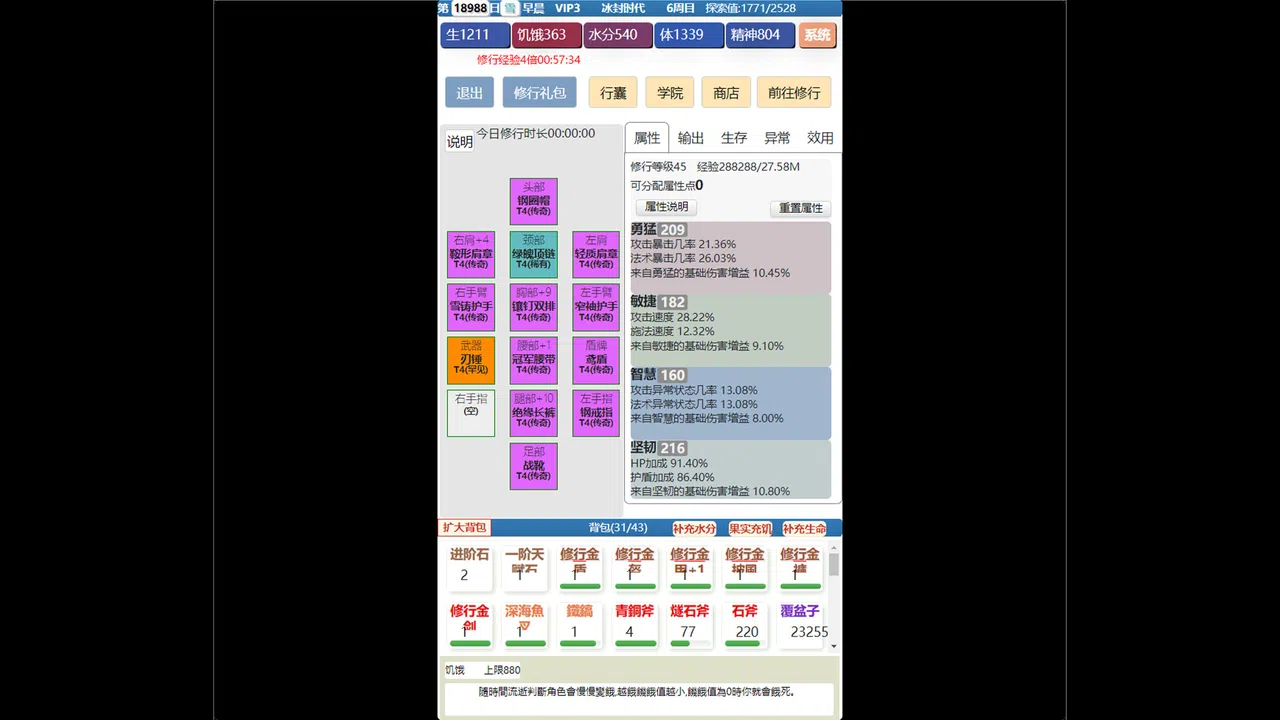The width and height of the screenshot is (1280, 720).
Task: Click the 修行经验4倍 timer text
Action: point(528,60)
